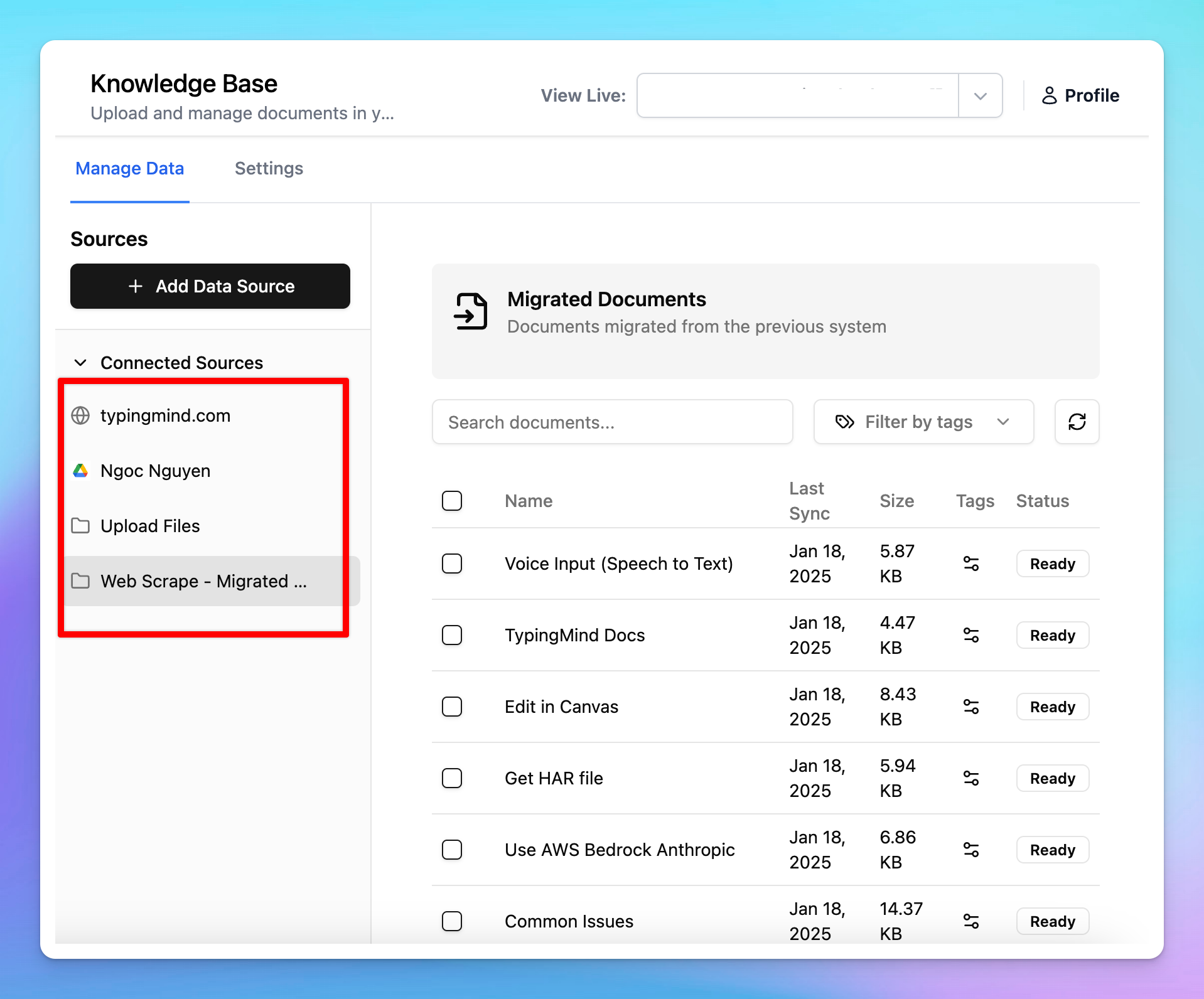This screenshot has width=1204, height=999.
Task: Click the Add Data Source button
Action: 210,286
